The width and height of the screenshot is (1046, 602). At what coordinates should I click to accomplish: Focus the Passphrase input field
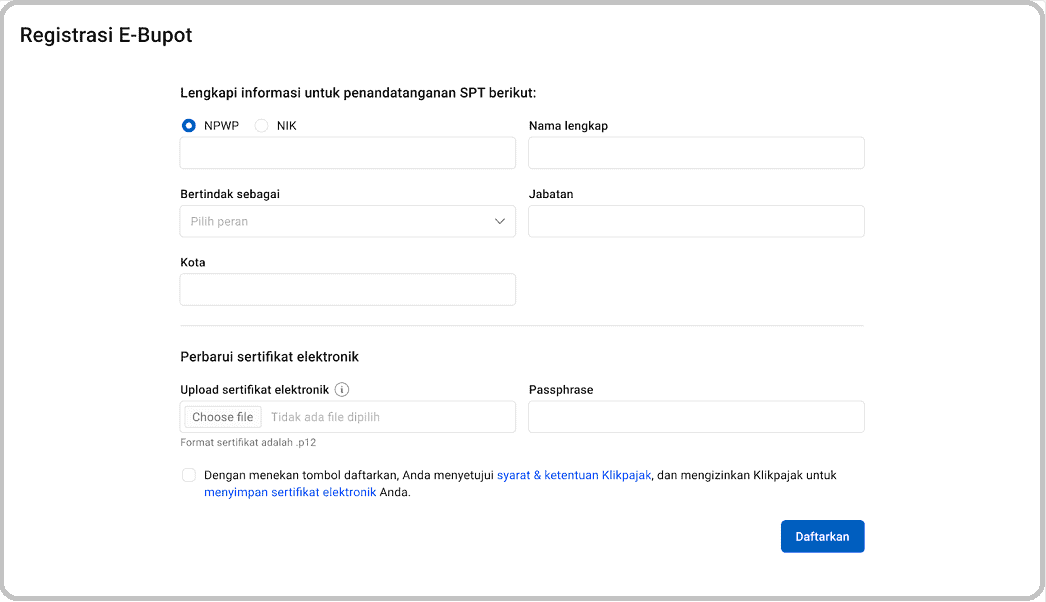point(696,416)
